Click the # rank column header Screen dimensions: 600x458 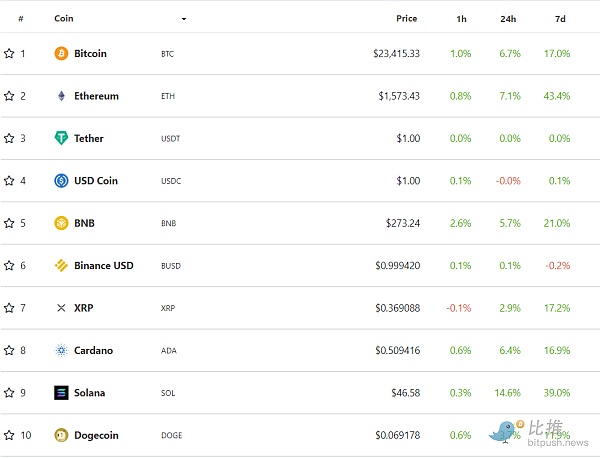coord(21,18)
